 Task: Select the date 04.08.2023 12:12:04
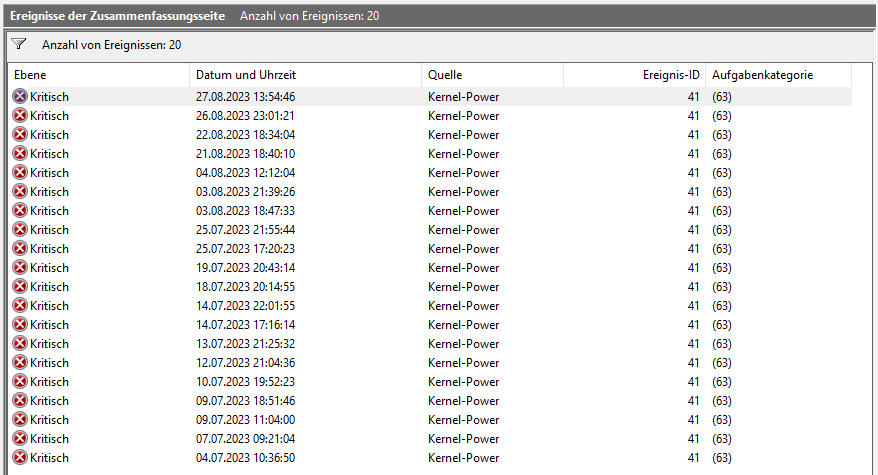245,173
